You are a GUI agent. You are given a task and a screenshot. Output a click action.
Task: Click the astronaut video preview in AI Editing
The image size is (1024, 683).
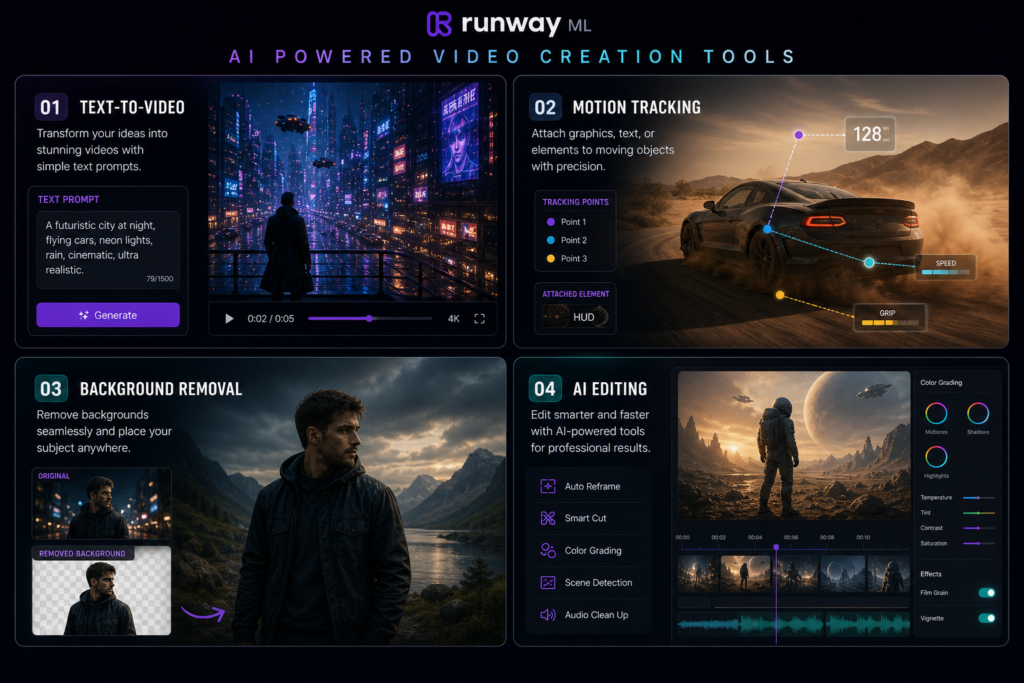coord(794,446)
